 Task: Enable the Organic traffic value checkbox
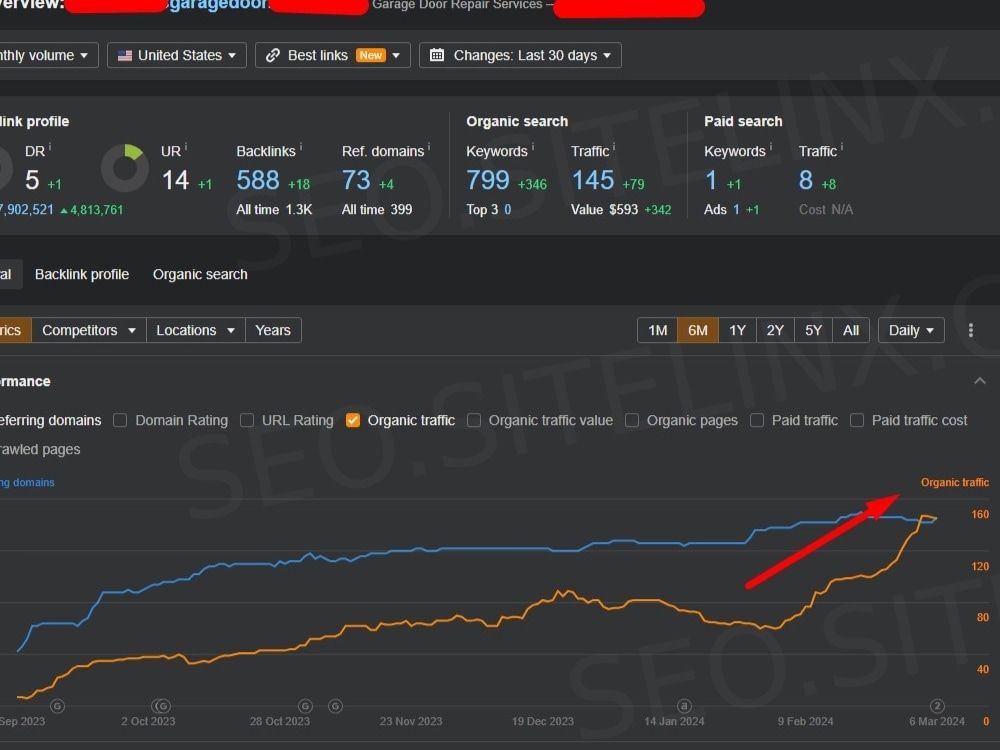[474, 420]
